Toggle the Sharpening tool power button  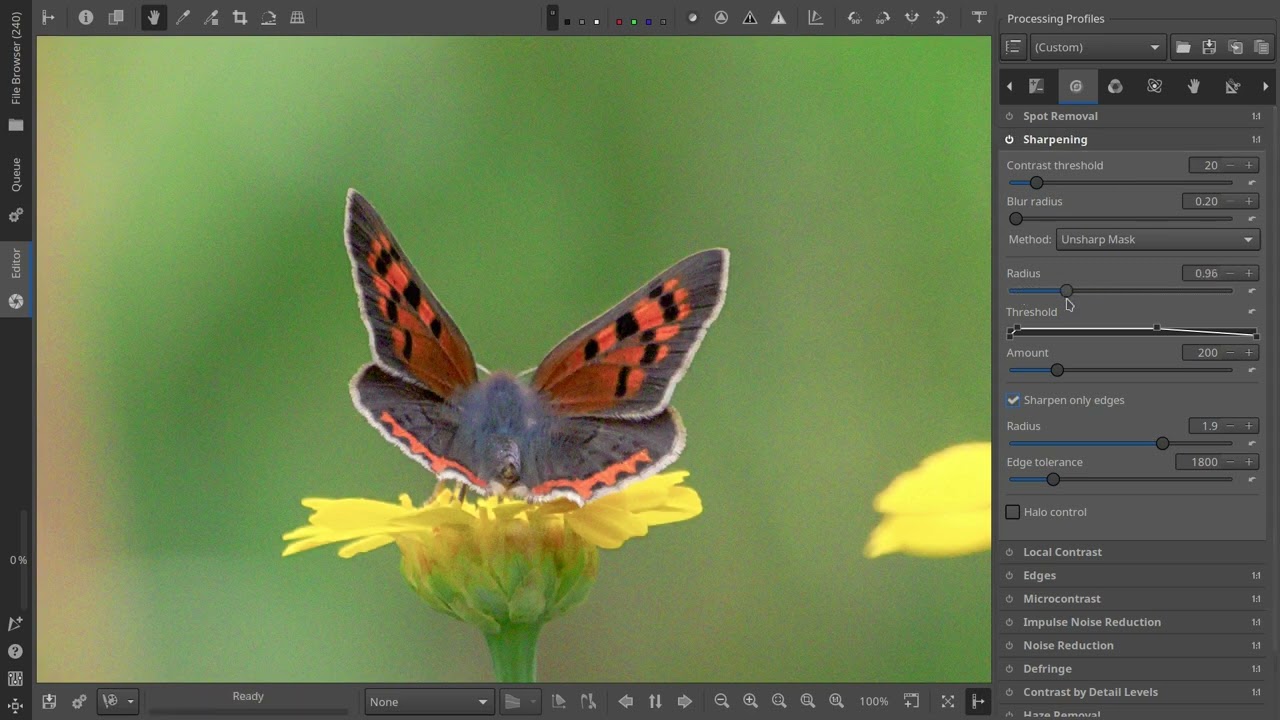point(1009,139)
